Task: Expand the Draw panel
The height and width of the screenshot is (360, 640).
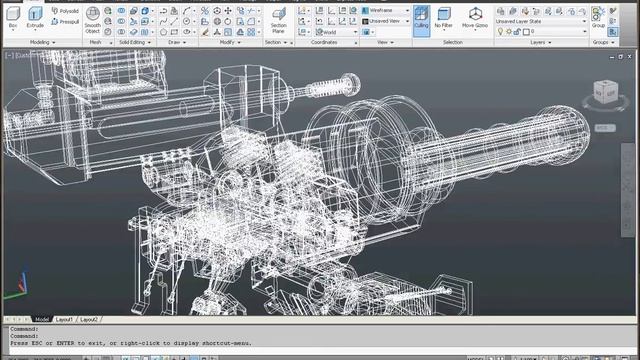Action: tap(177, 42)
